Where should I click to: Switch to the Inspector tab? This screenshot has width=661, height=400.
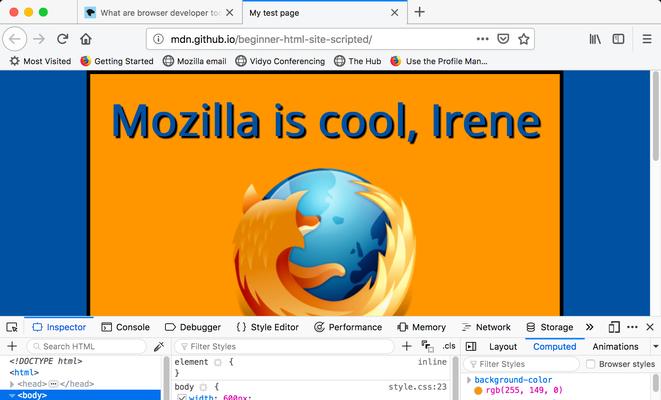point(59,327)
